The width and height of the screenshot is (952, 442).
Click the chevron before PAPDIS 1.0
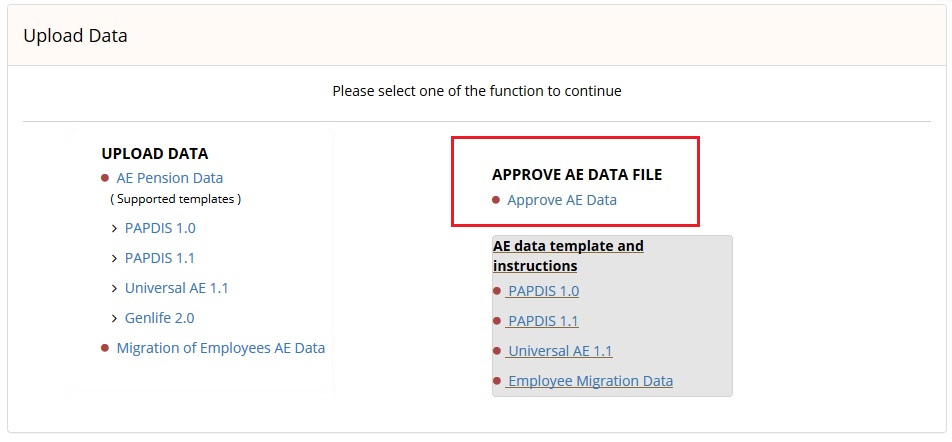click(x=114, y=229)
